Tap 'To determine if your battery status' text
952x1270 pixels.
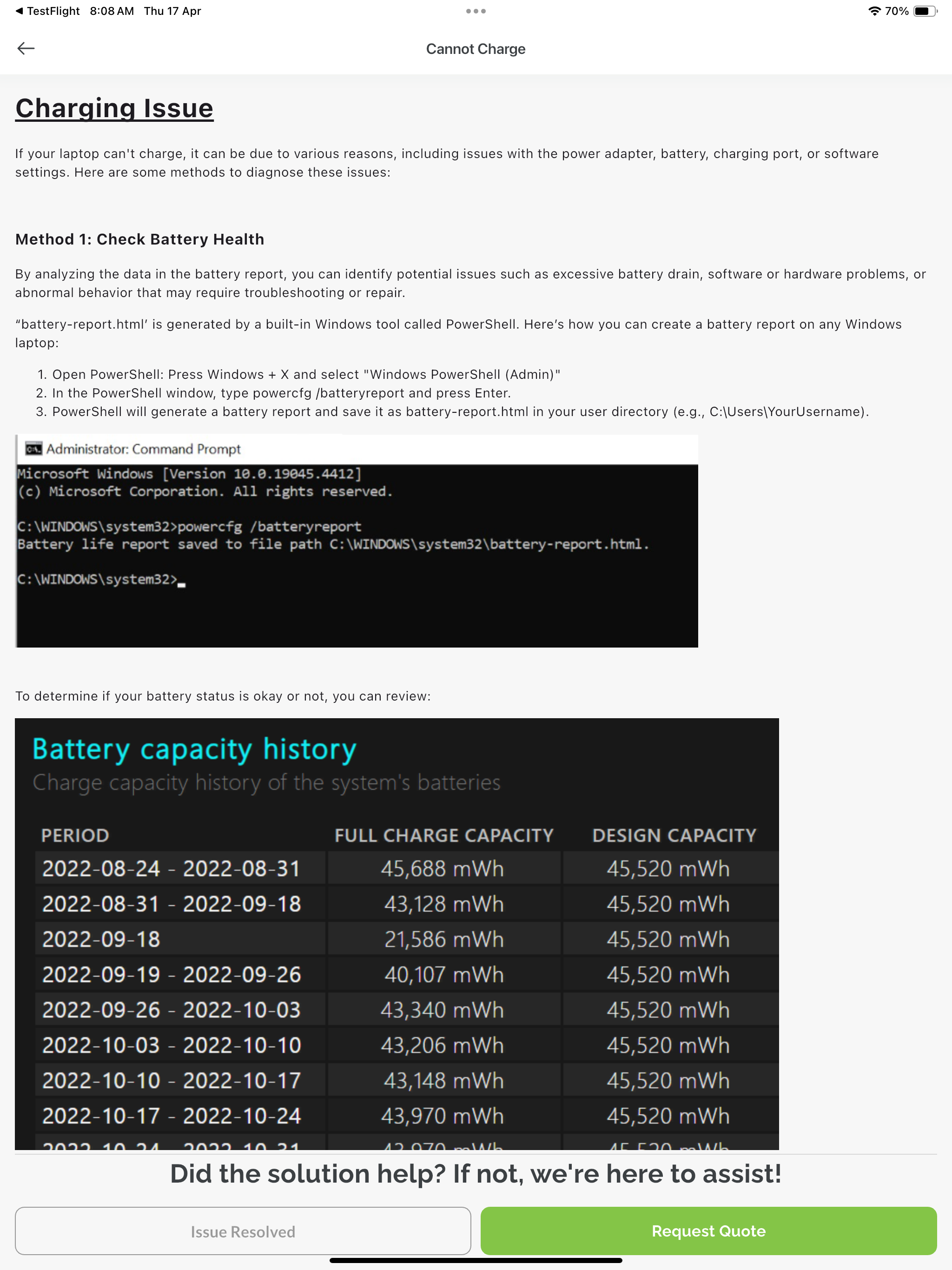[223, 696]
